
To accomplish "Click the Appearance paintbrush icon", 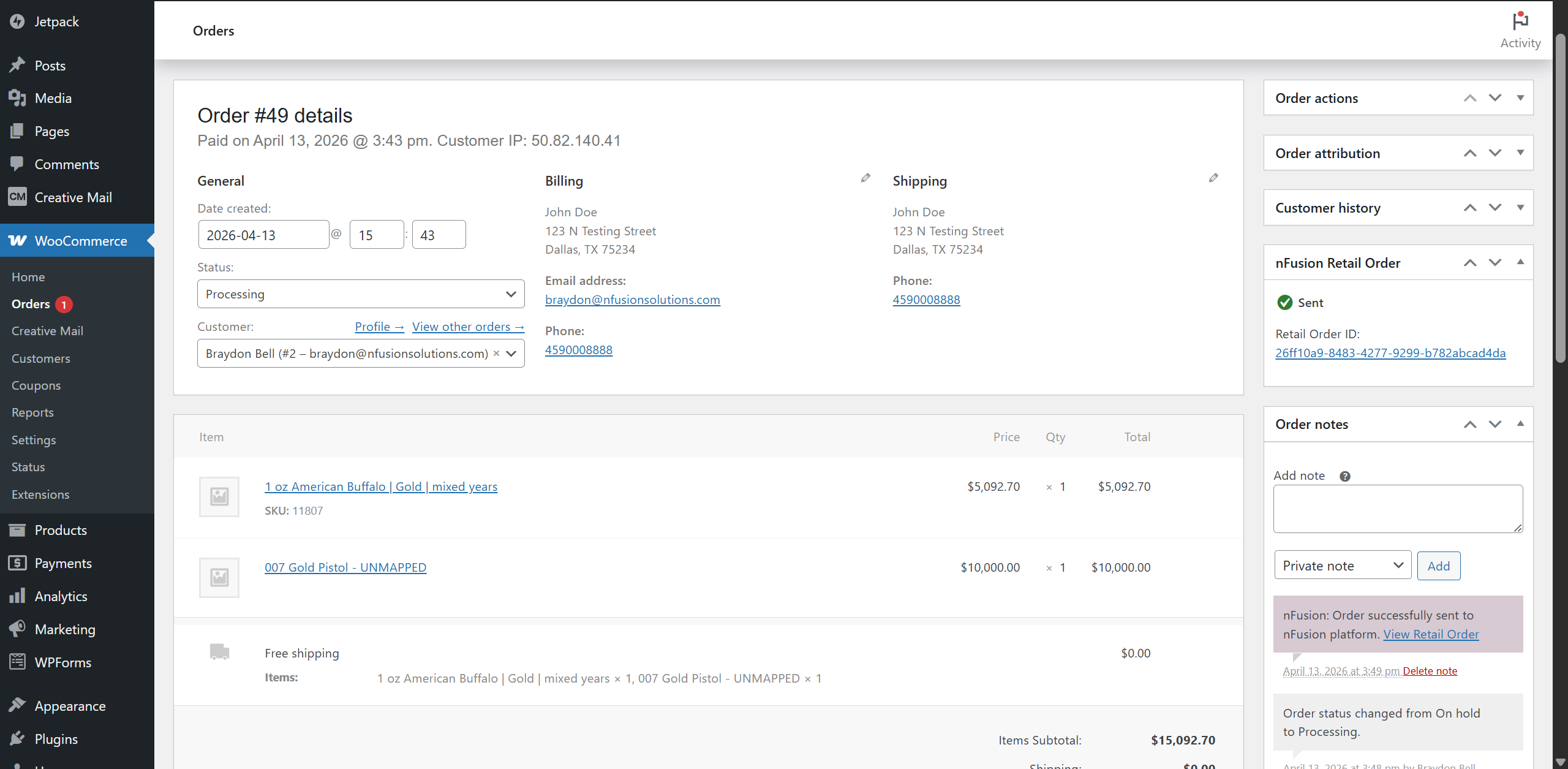I will tap(17, 705).
